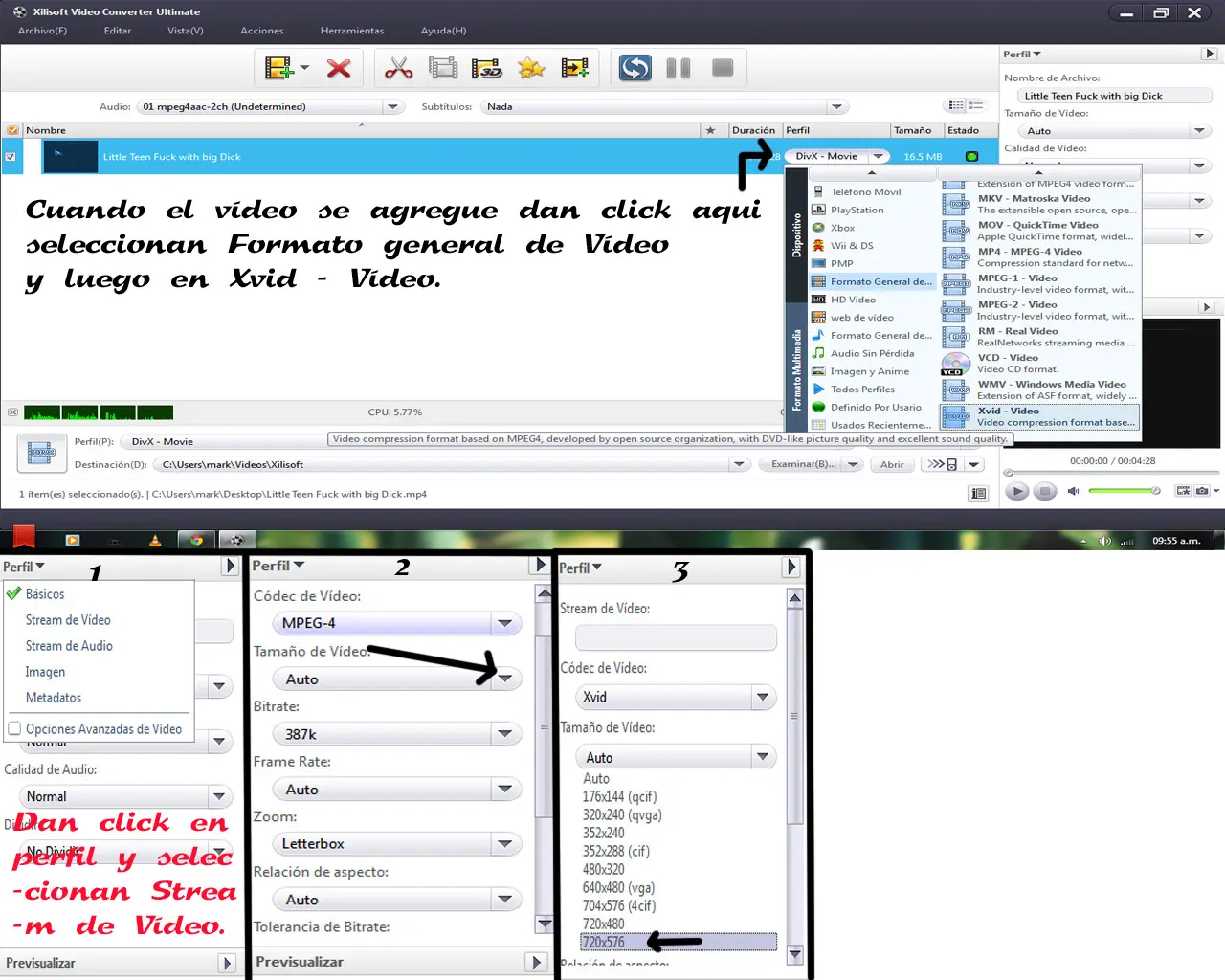Open the Acciones menu
The image size is (1225, 980).
click(x=262, y=31)
